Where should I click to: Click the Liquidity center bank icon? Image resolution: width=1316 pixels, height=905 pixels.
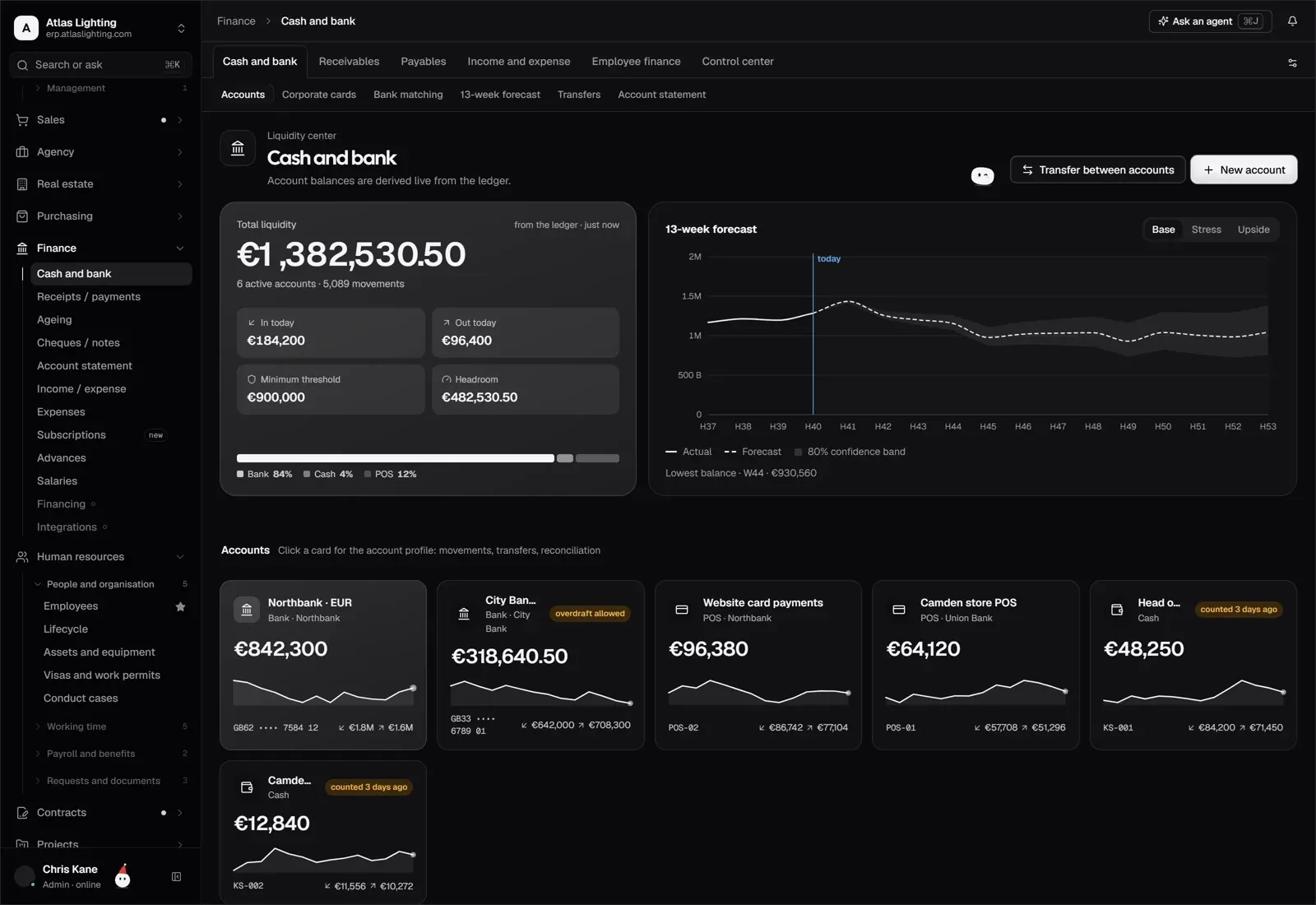pyautogui.click(x=238, y=149)
